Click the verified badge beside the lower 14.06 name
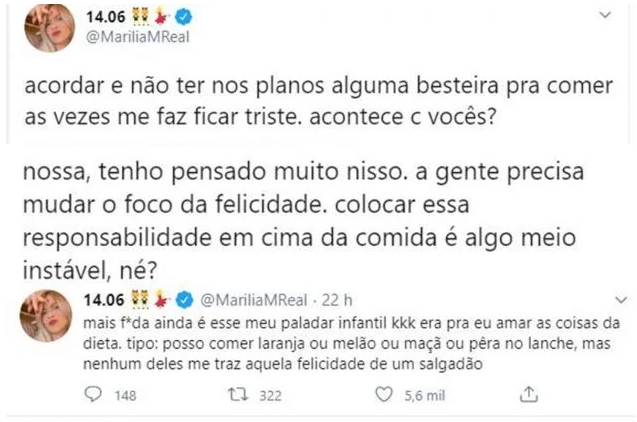Image resolution: width=637 pixels, height=422 pixels. tap(186, 299)
